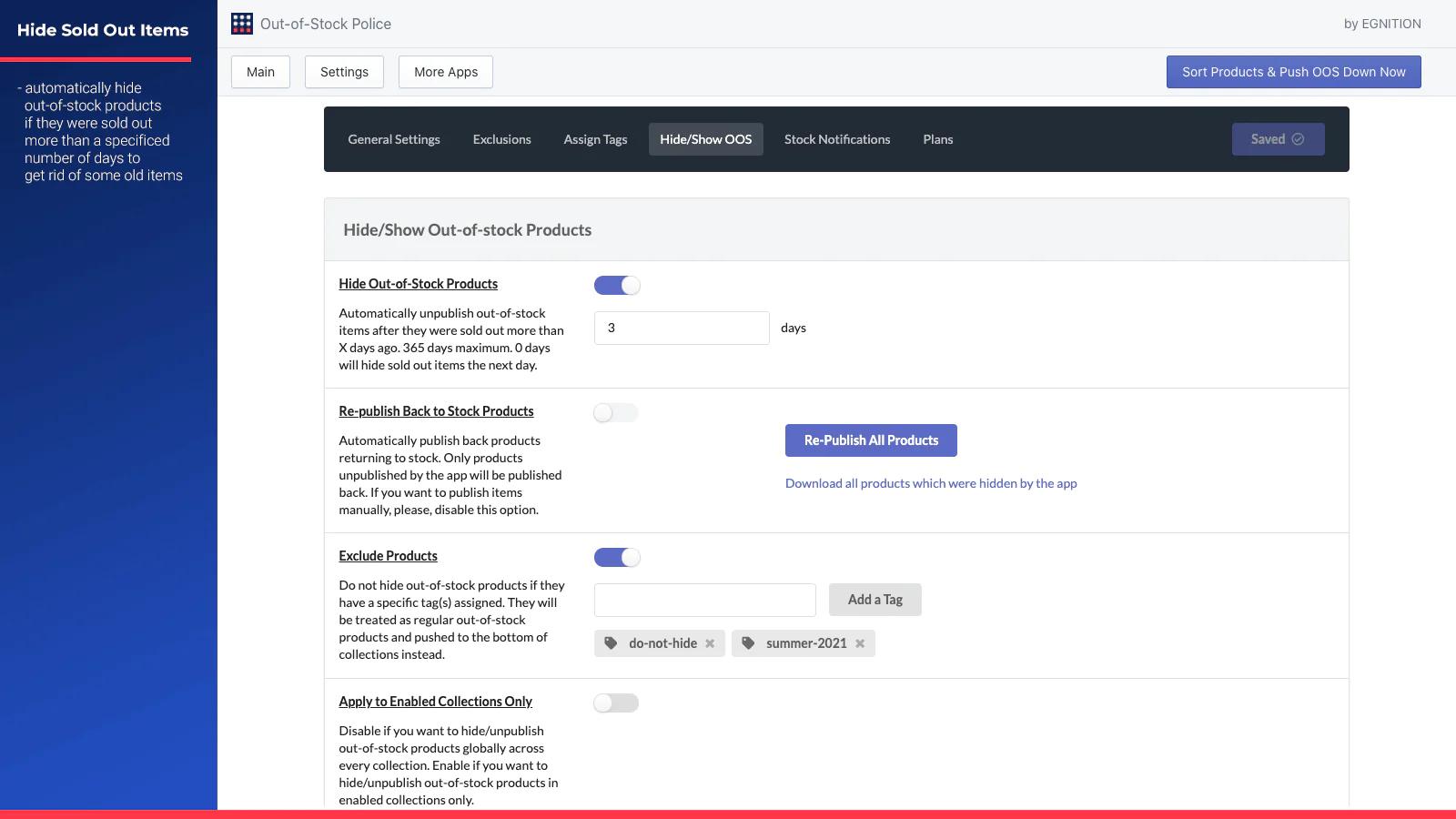This screenshot has width=1456, height=819.
Task: Click Sort Products & Push OOS Down Now
Action: [x=1293, y=72]
